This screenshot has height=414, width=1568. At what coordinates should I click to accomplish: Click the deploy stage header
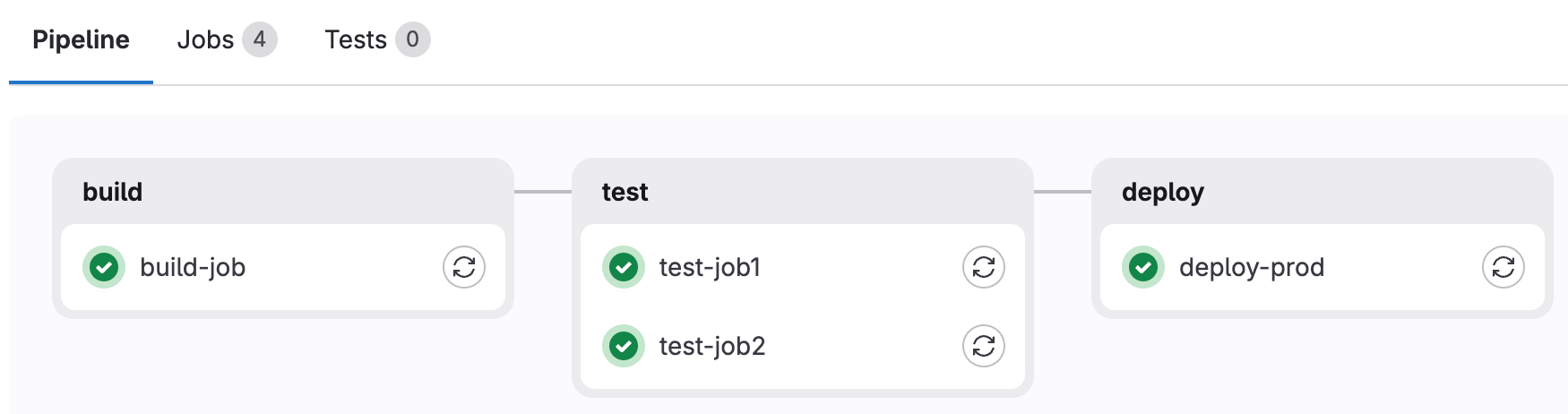coord(1163,192)
